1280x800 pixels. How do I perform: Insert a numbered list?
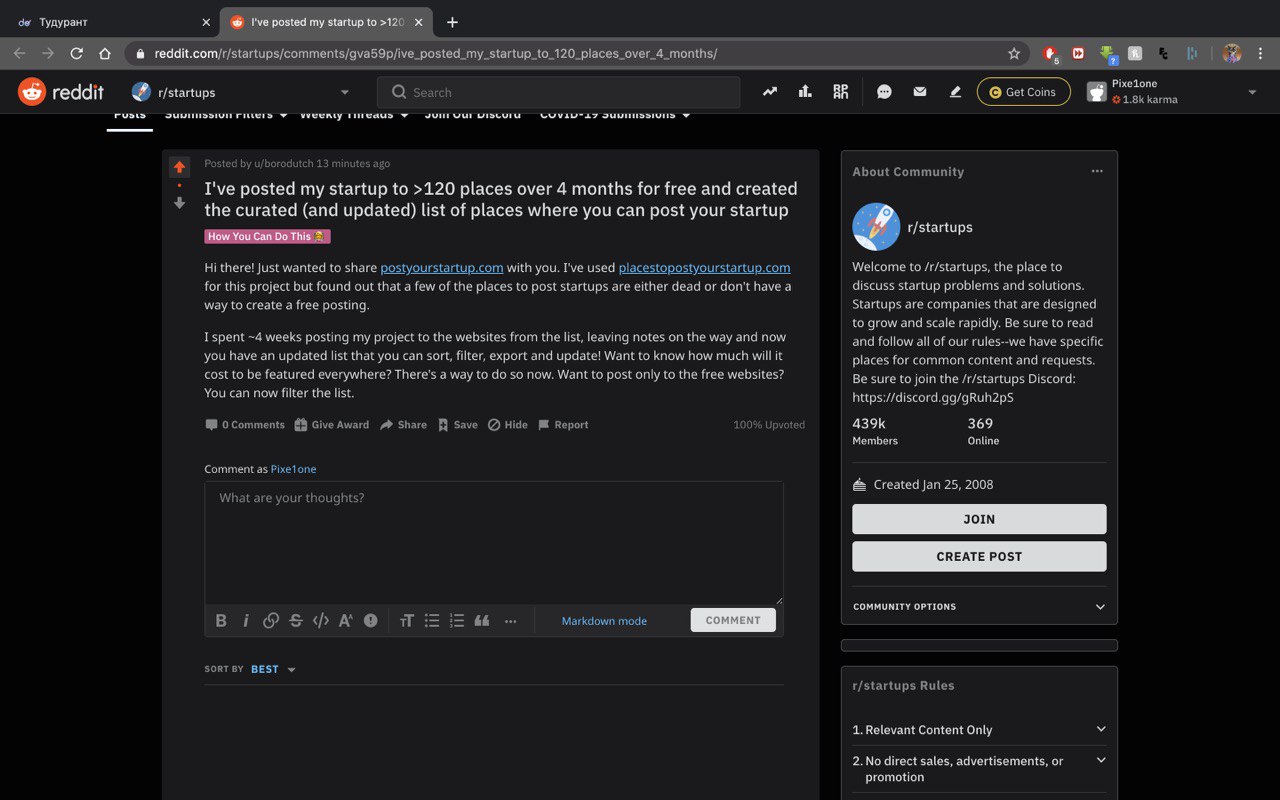pyautogui.click(x=457, y=620)
